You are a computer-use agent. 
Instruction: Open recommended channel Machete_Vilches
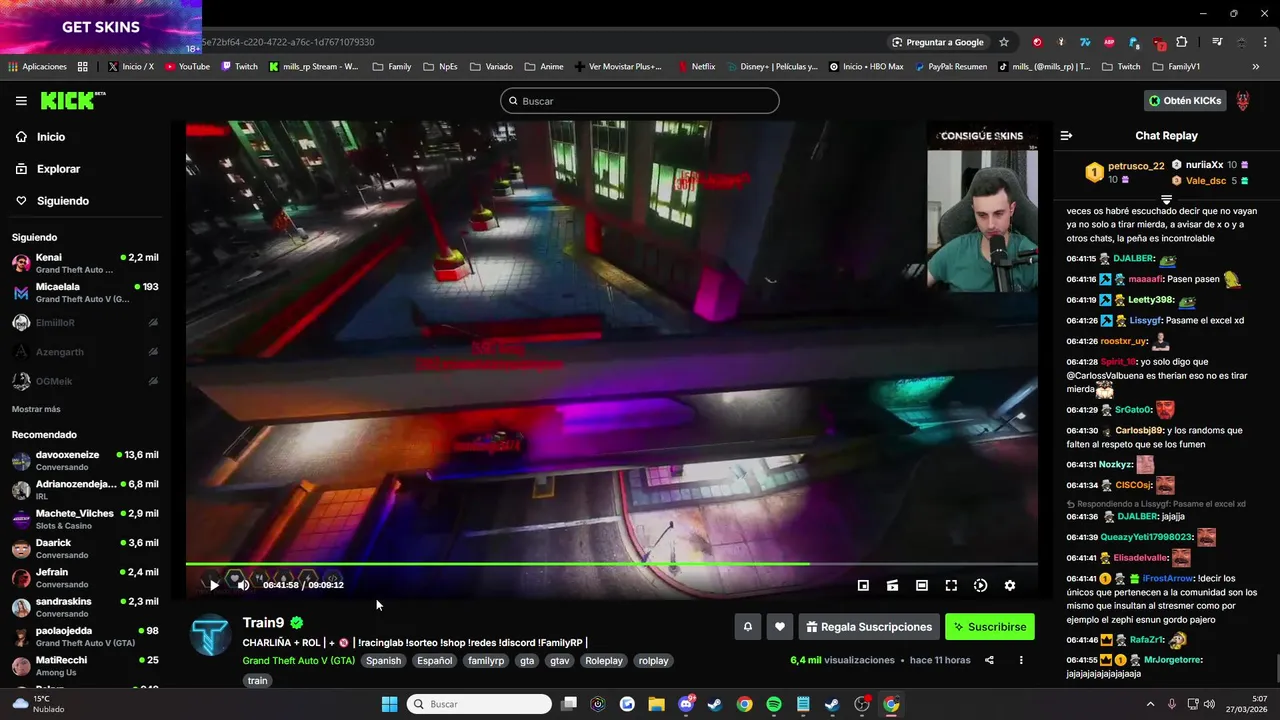(85, 519)
